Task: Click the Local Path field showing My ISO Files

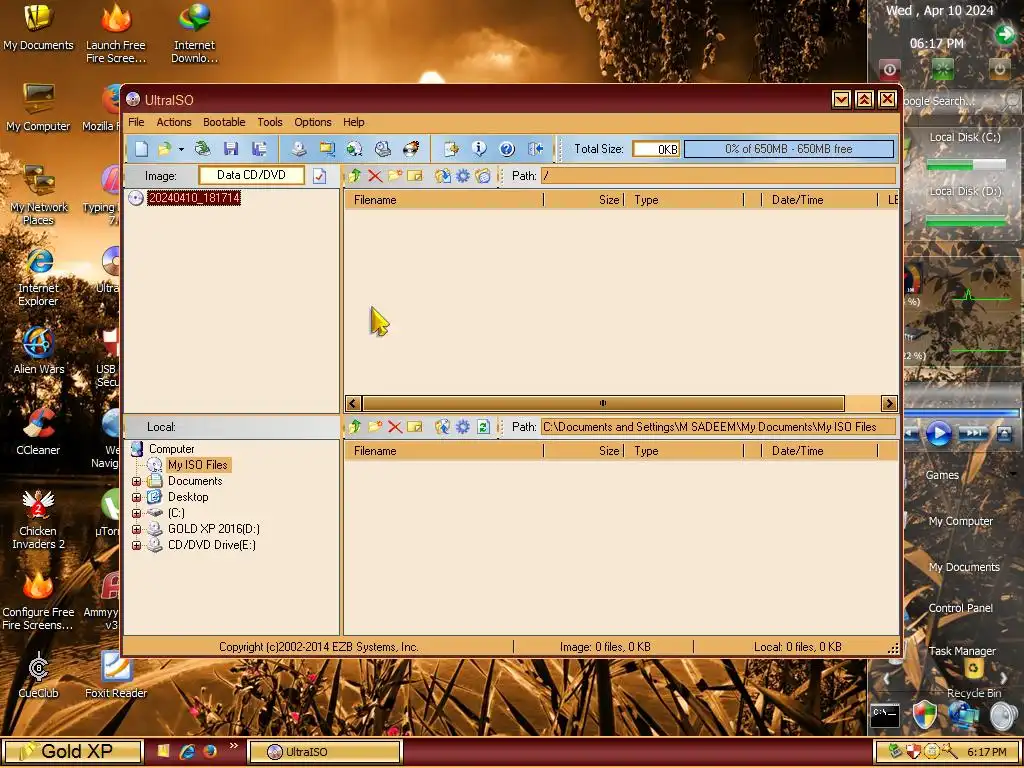Action: click(x=718, y=426)
